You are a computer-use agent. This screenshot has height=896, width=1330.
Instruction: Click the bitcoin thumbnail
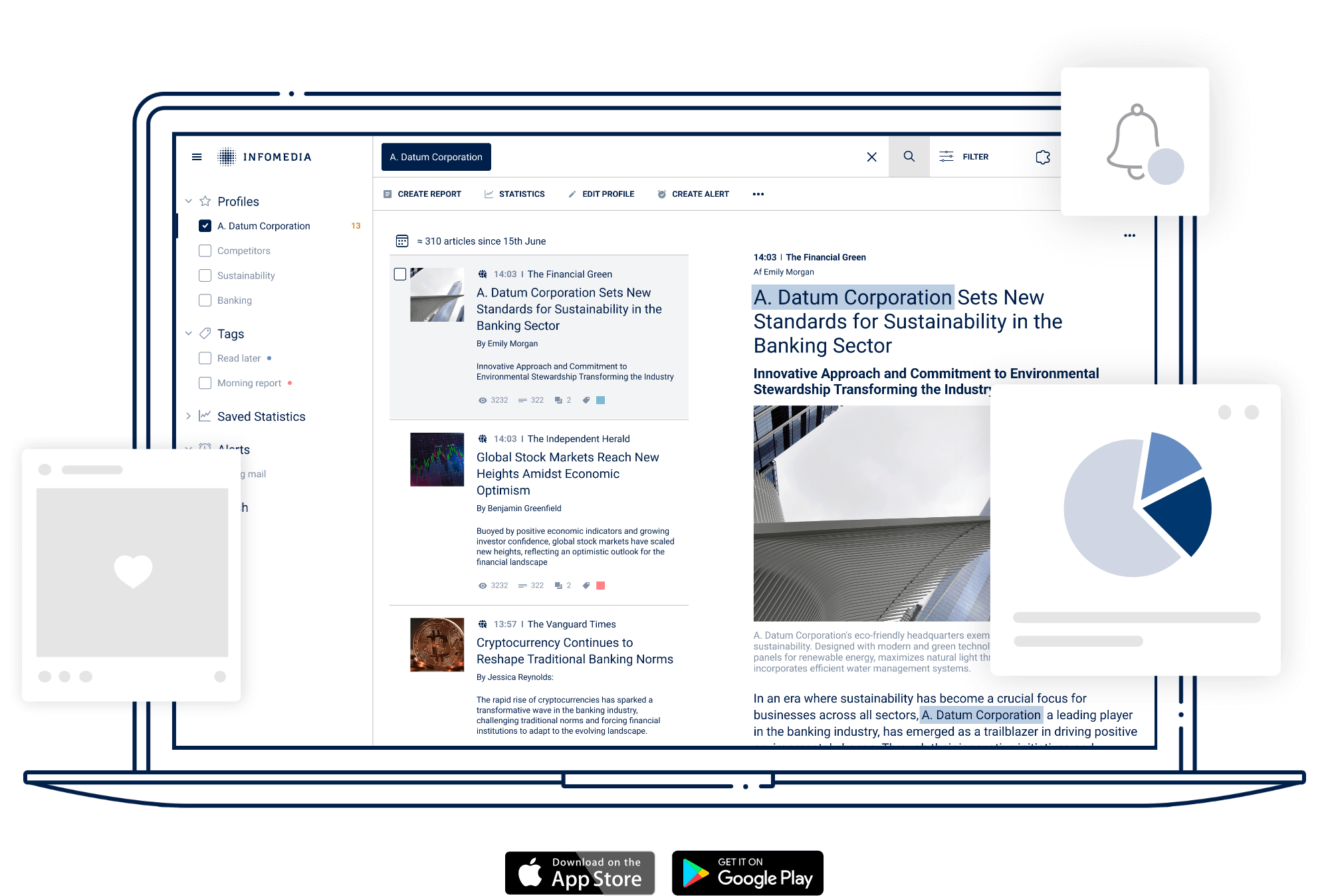pyautogui.click(x=437, y=645)
